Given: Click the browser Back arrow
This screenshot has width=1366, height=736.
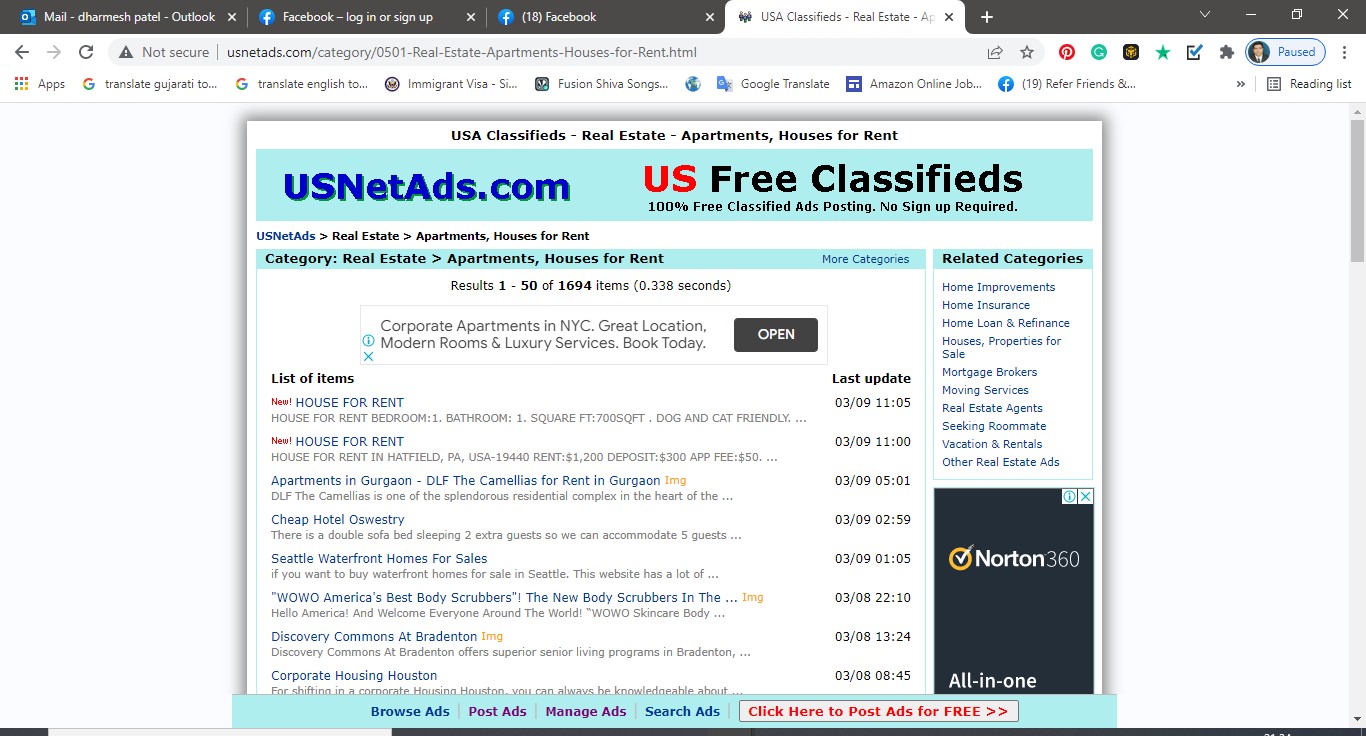Looking at the screenshot, I should pos(22,52).
